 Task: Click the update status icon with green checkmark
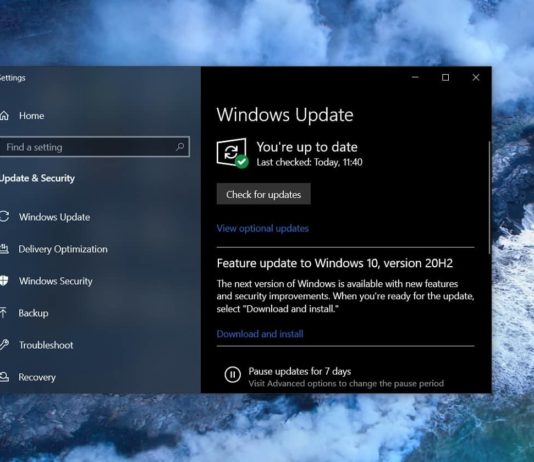coord(232,153)
